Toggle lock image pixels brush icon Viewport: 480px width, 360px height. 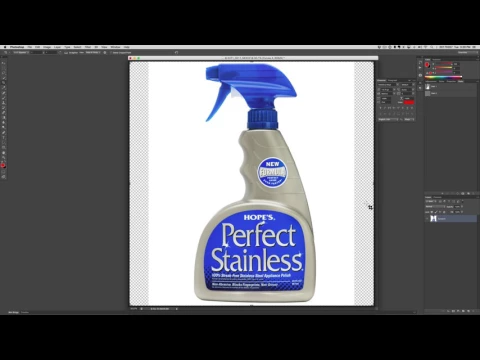[x=436, y=212]
